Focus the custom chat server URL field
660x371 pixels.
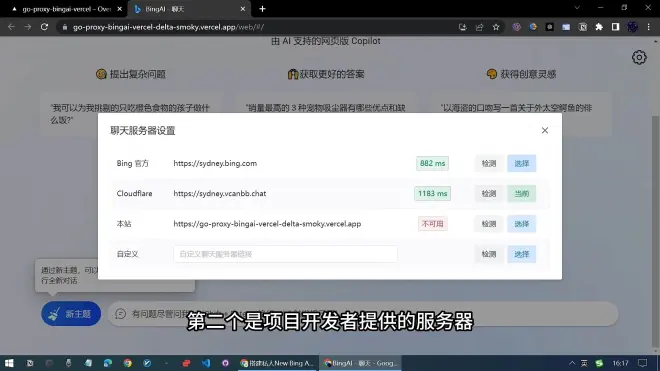(285, 254)
